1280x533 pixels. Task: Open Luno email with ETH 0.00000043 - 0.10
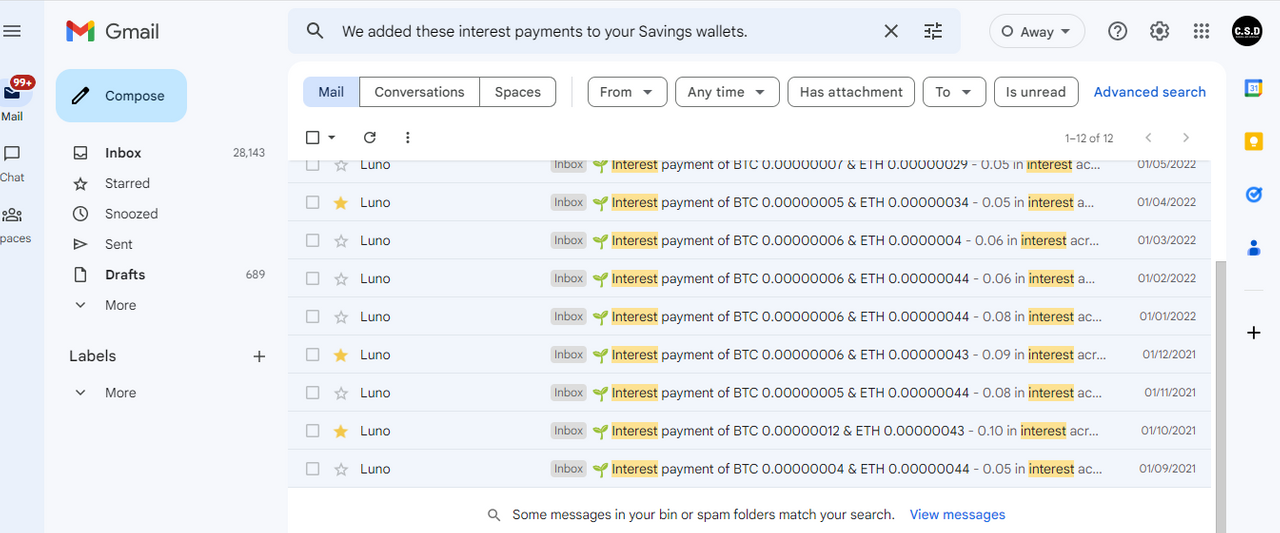pyautogui.click(x=749, y=430)
